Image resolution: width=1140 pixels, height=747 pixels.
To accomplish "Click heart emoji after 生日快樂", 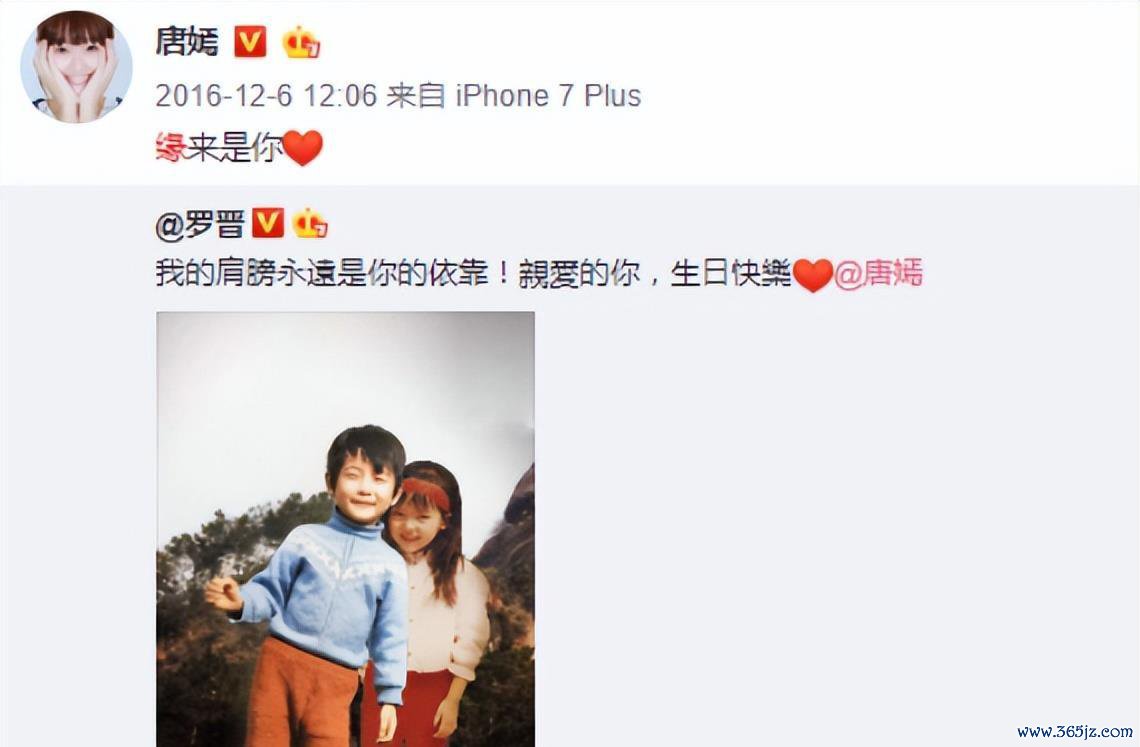I will pyautogui.click(x=812, y=276).
